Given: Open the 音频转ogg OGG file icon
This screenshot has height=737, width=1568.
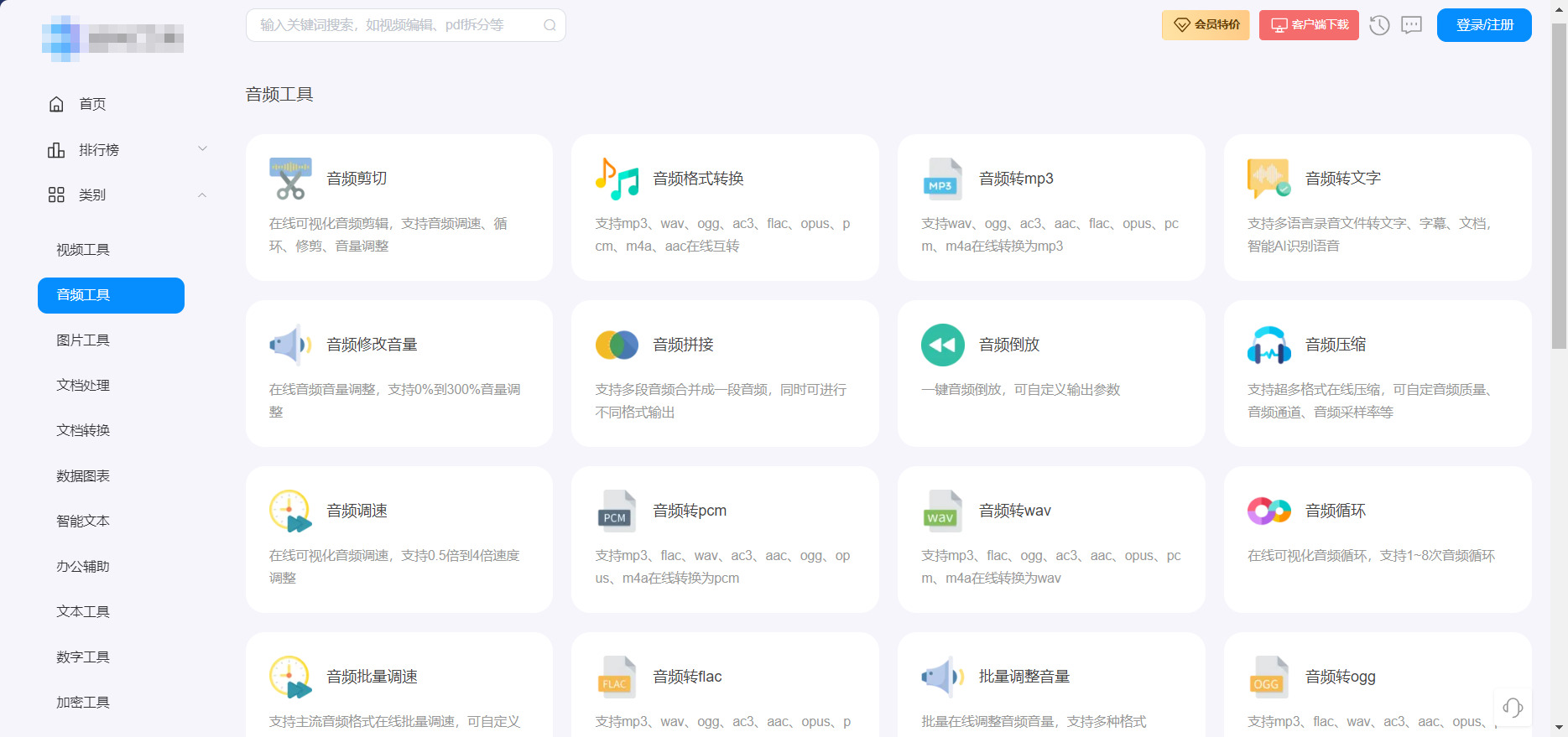Looking at the screenshot, I should [1269, 677].
